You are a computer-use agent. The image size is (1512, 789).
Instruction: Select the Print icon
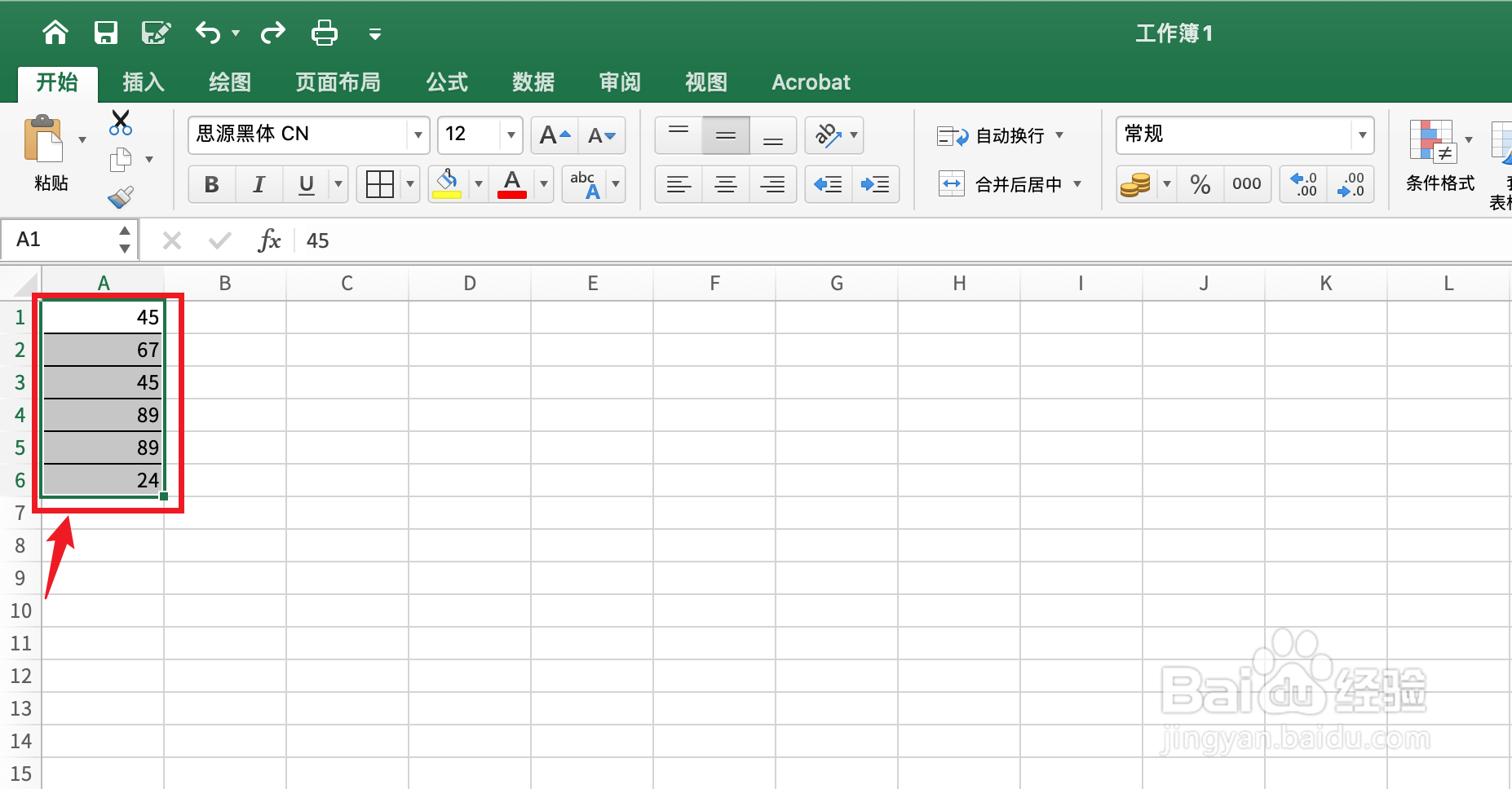click(x=324, y=33)
